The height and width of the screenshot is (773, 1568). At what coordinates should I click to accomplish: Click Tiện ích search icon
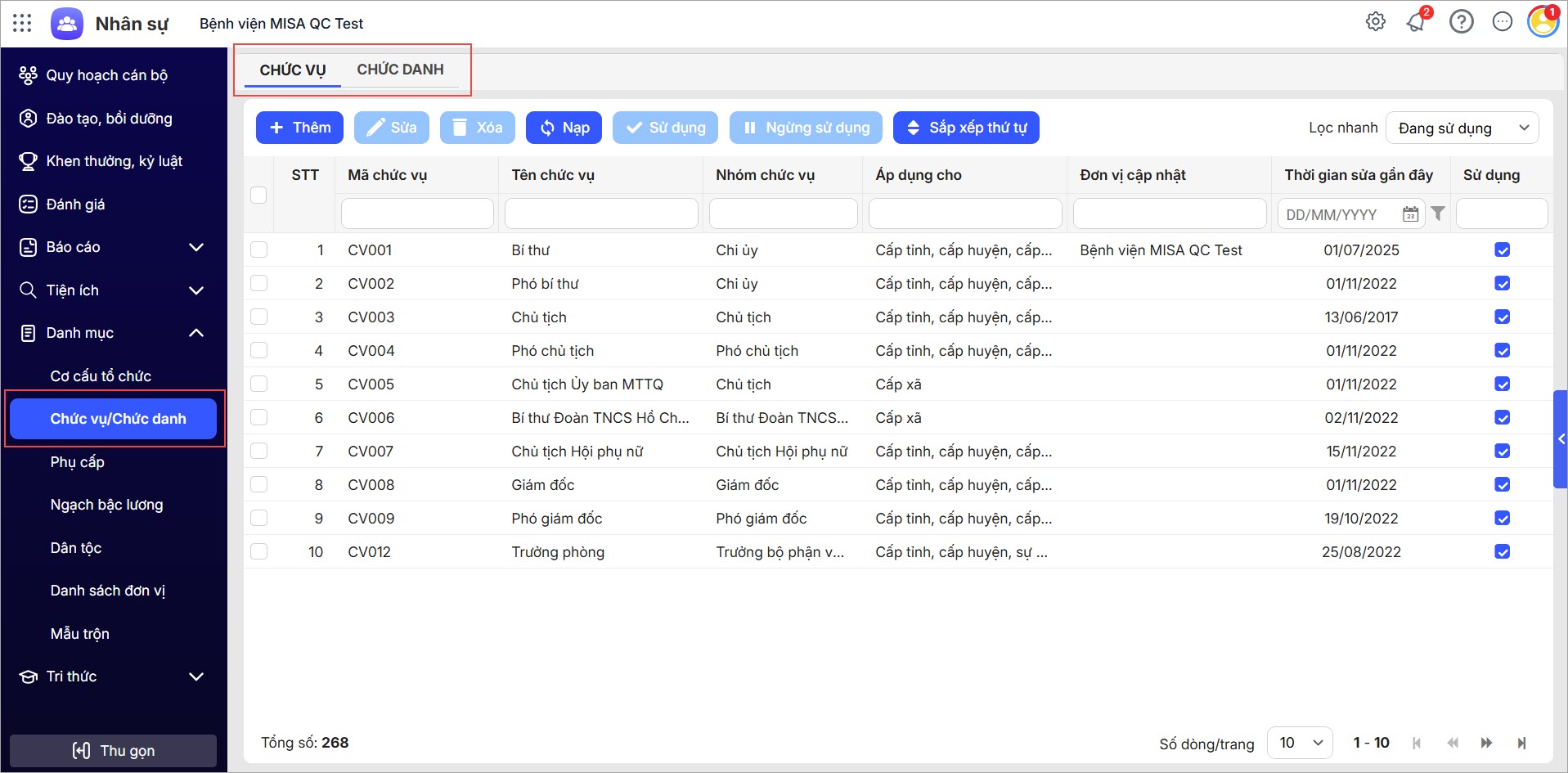tap(28, 290)
